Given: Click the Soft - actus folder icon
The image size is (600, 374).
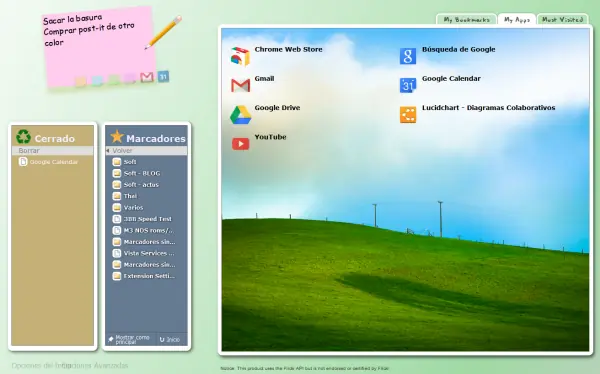Looking at the screenshot, I should tap(117, 185).
